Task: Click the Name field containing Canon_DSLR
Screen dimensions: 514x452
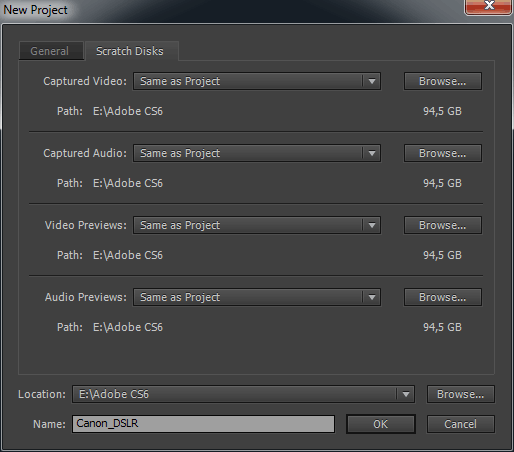Action: point(203,424)
